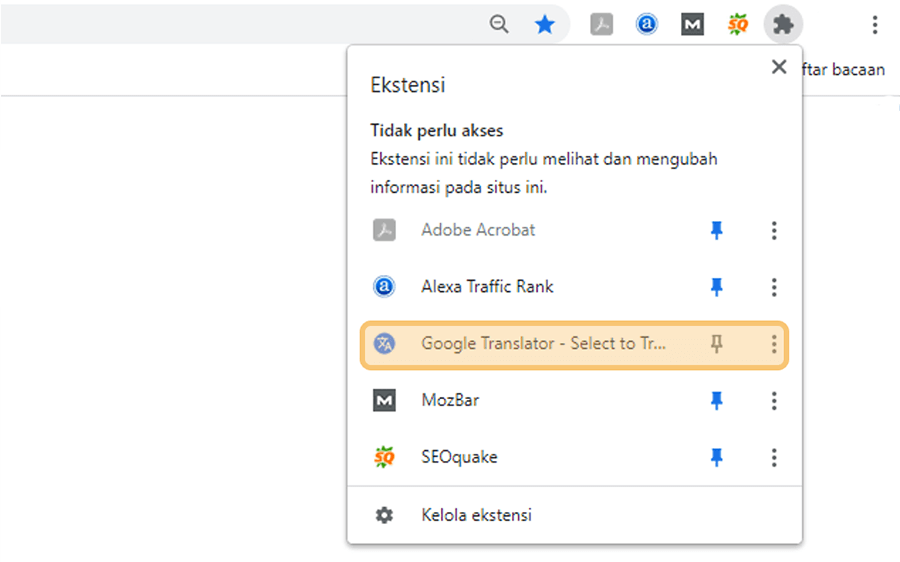Select Google Translator extension entry

574,344
